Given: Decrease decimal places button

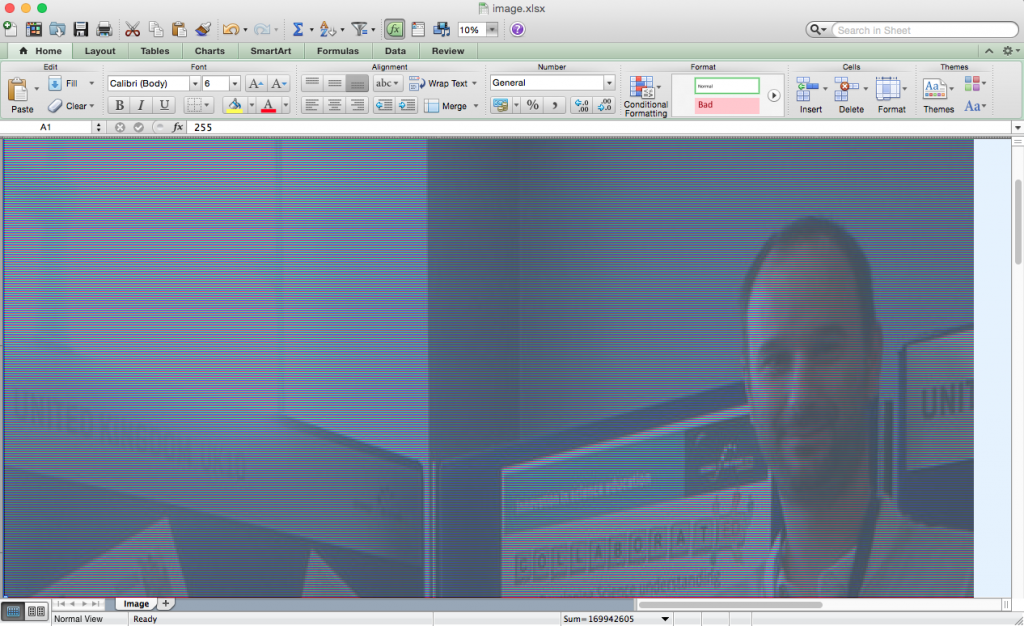Looking at the screenshot, I should coord(604,105).
